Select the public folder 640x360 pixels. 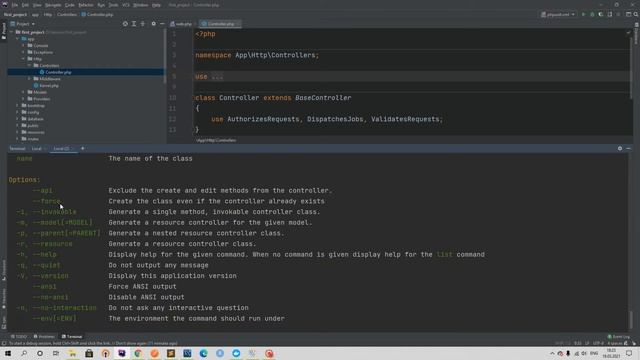33,125
